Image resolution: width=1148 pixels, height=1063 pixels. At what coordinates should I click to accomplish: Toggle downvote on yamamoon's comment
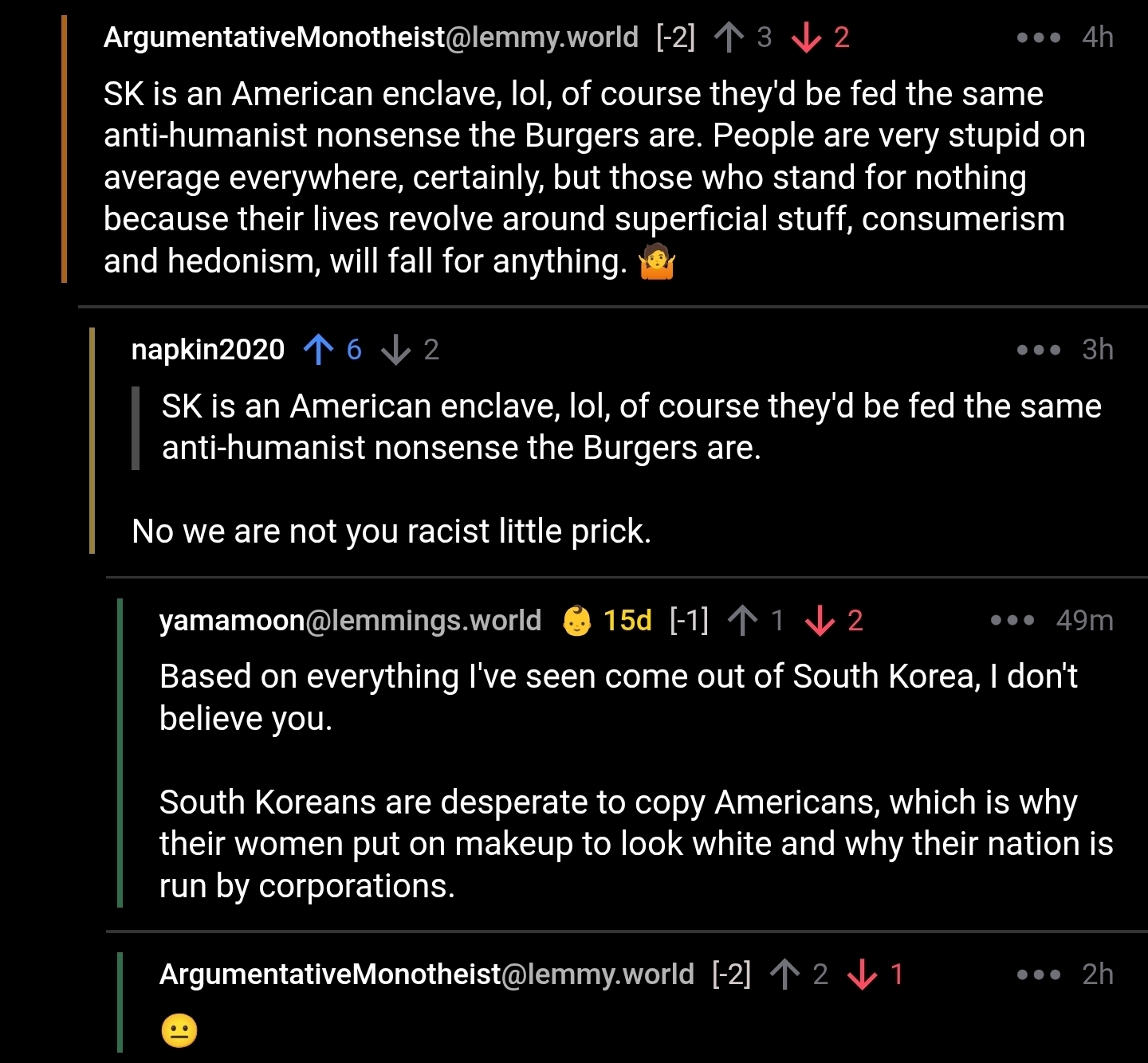[820, 621]
